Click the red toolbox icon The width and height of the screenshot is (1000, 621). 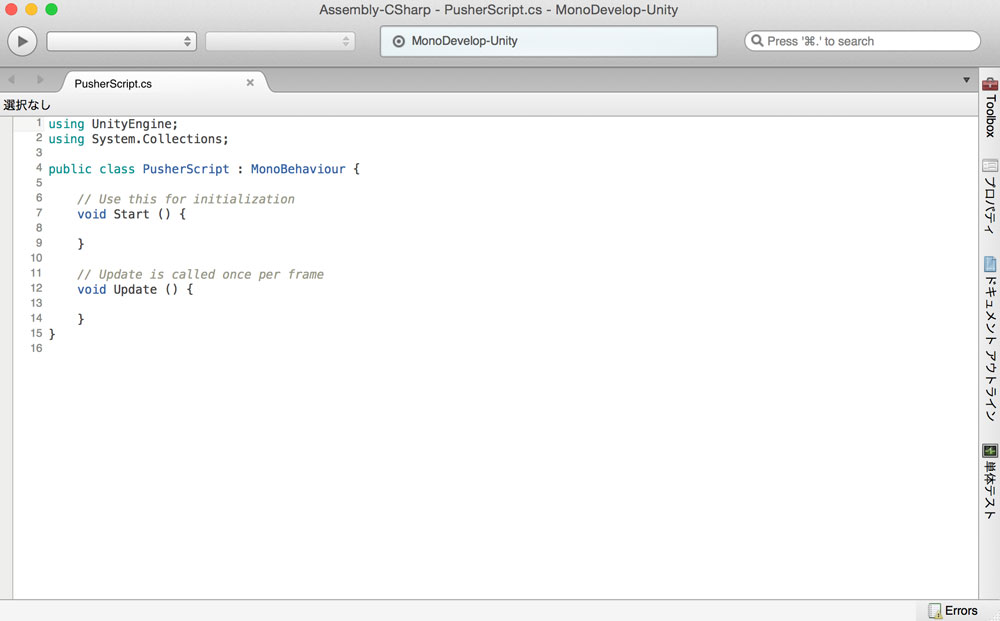990,84
